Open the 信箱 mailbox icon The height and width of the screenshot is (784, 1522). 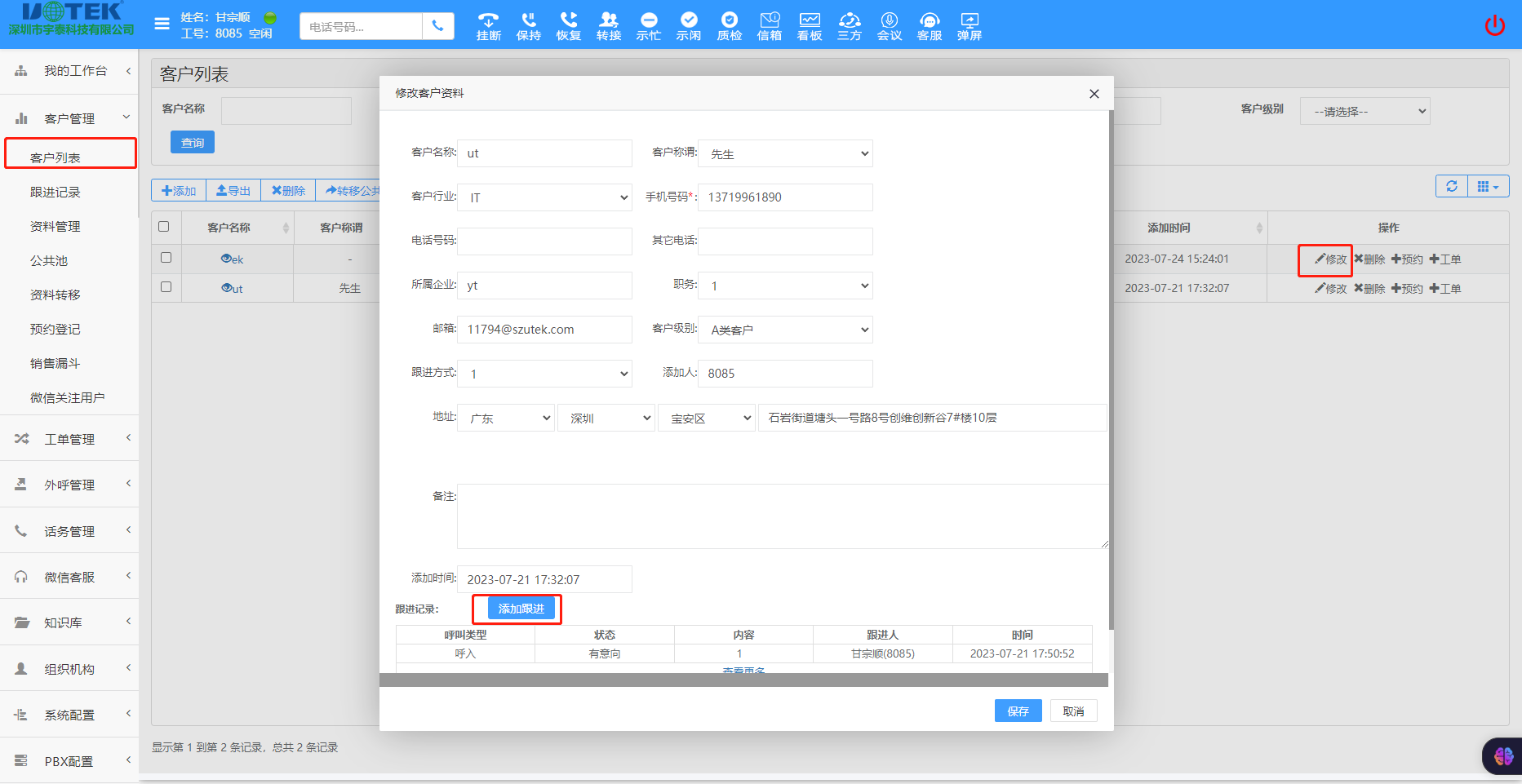[x=769, y=24]
